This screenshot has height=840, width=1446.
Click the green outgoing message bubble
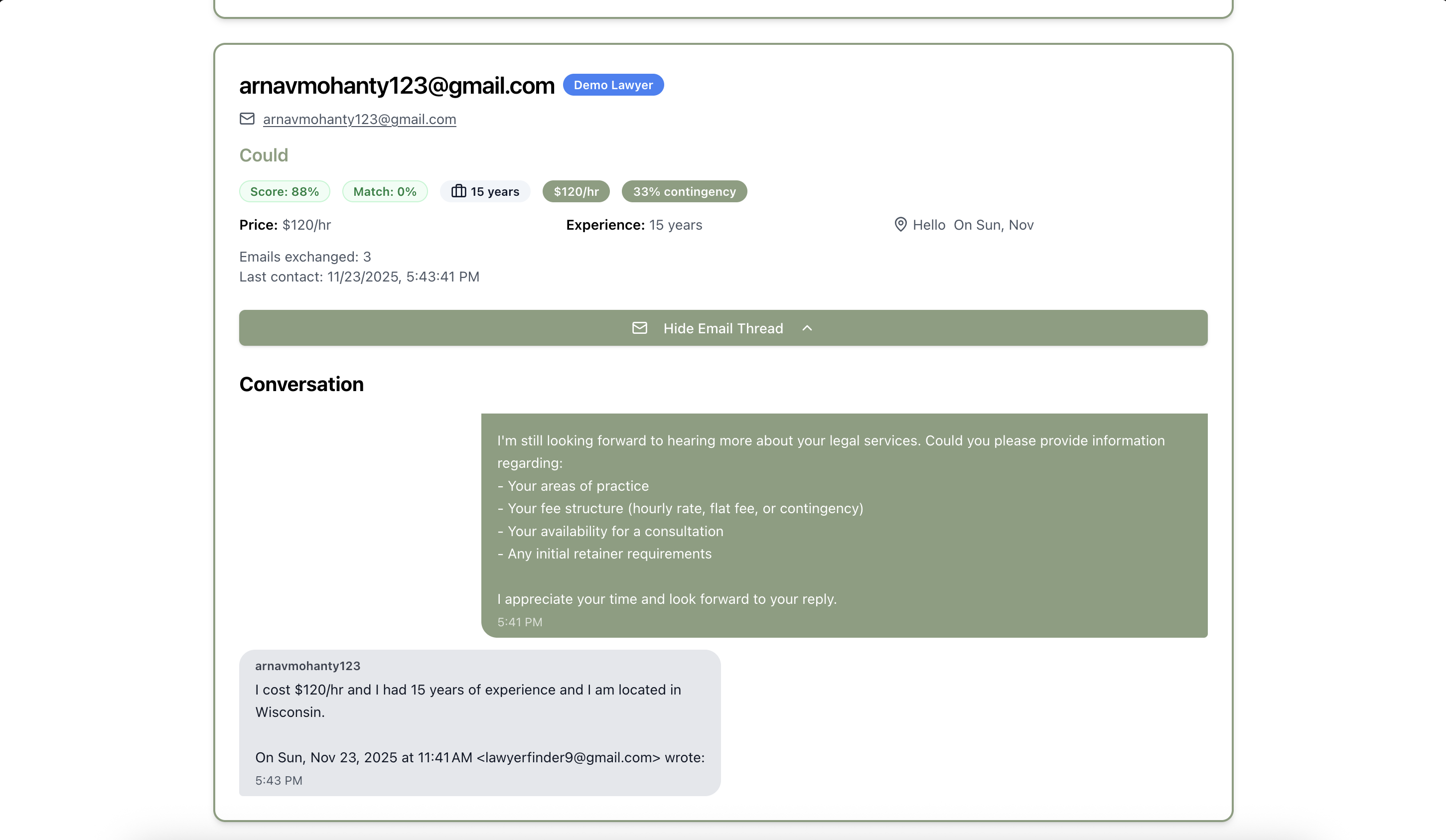point(844,525)
